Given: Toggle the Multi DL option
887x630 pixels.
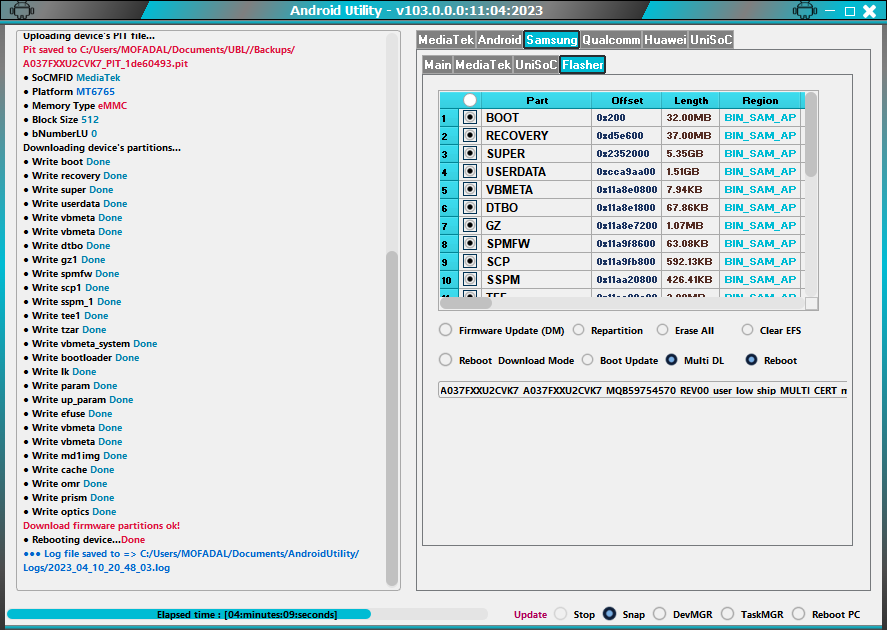Looking at the screenshot, I should [671, 360].
